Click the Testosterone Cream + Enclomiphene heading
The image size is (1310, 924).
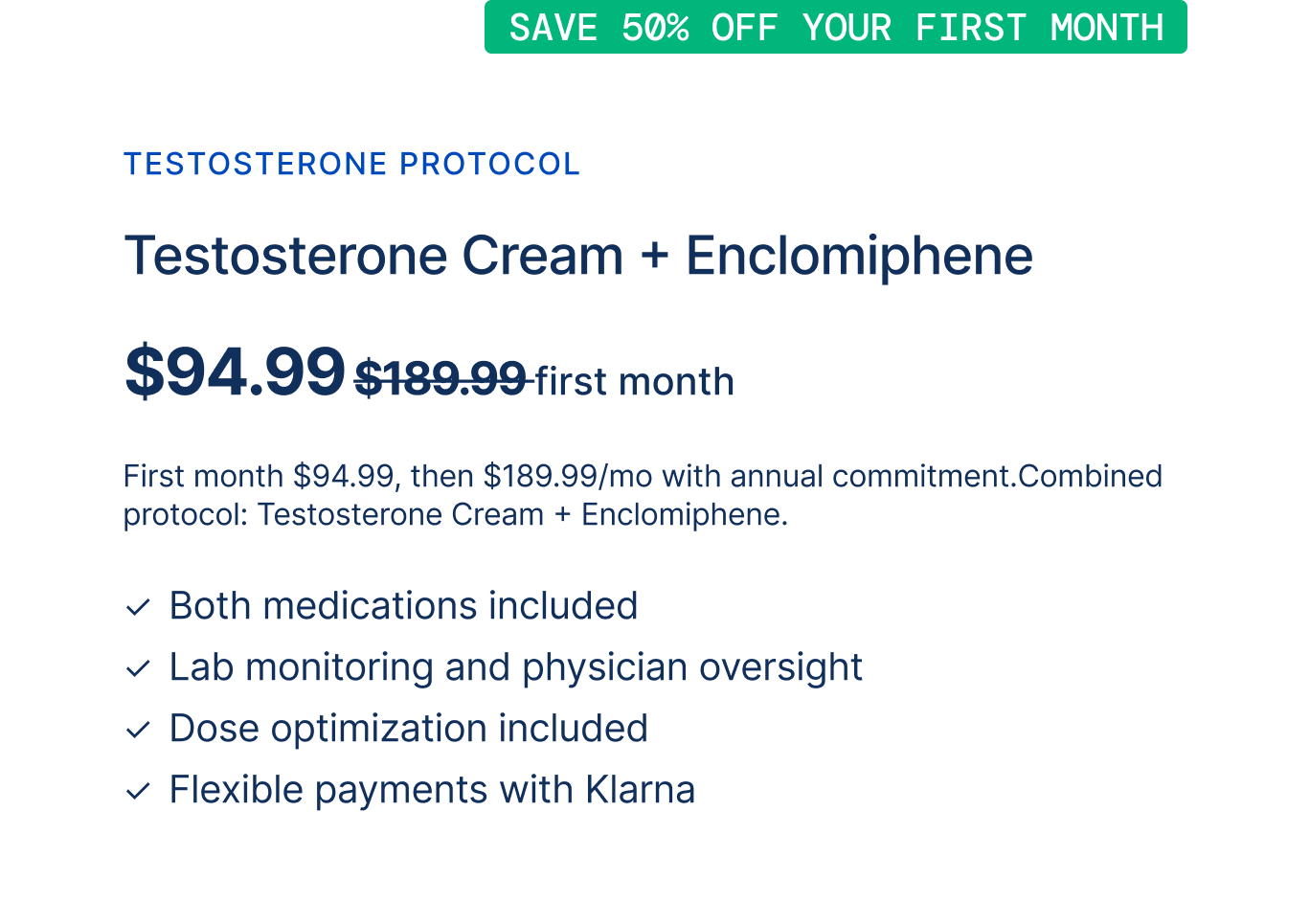tap(578, 256)
